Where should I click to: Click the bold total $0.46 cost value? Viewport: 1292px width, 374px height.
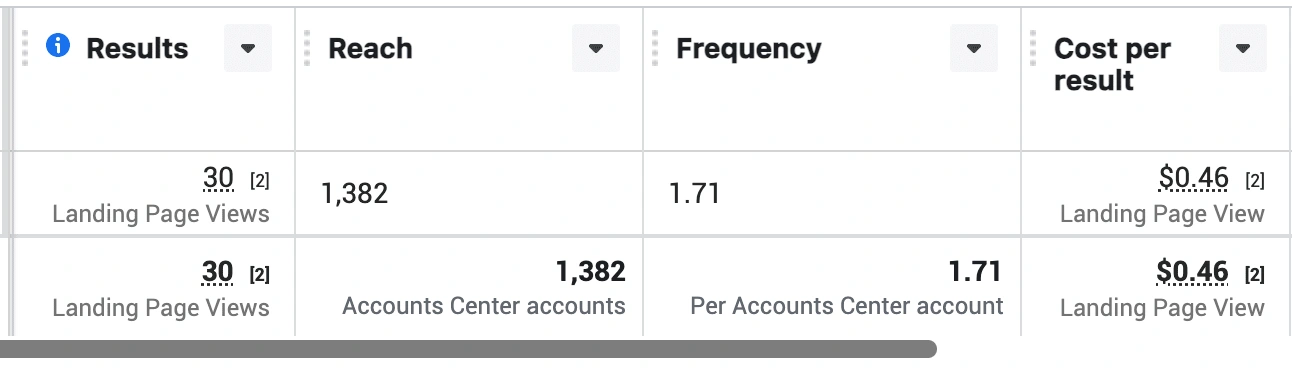pos(1192,272)
